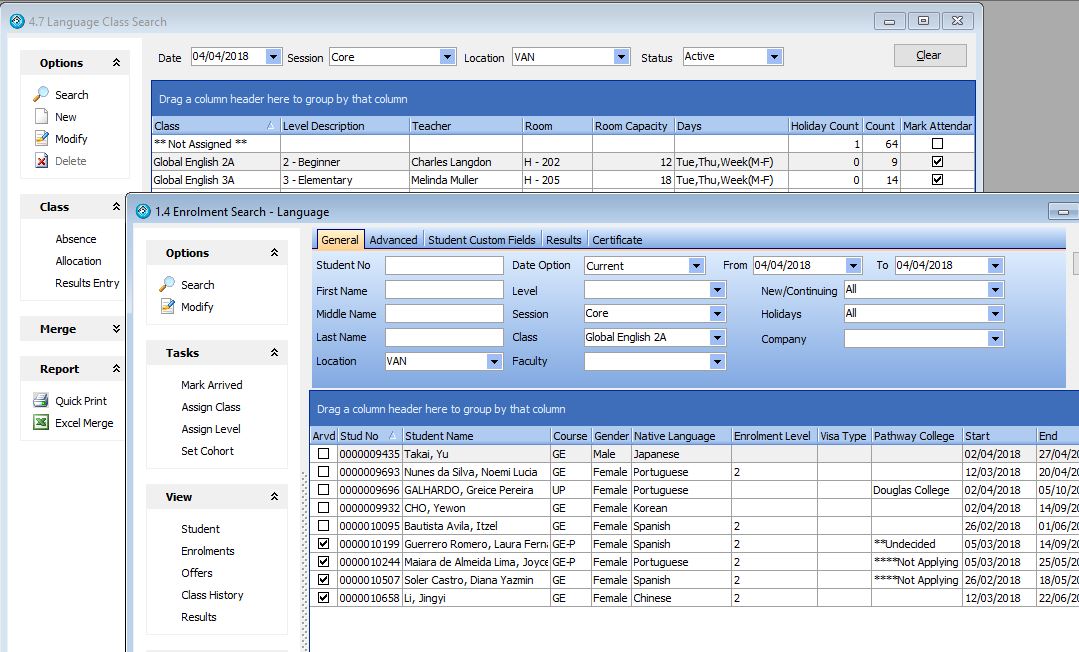Switch to the Advanced tab
Image resolution: width=1079 pixels, height=652 pixels.
click(393, 240)
